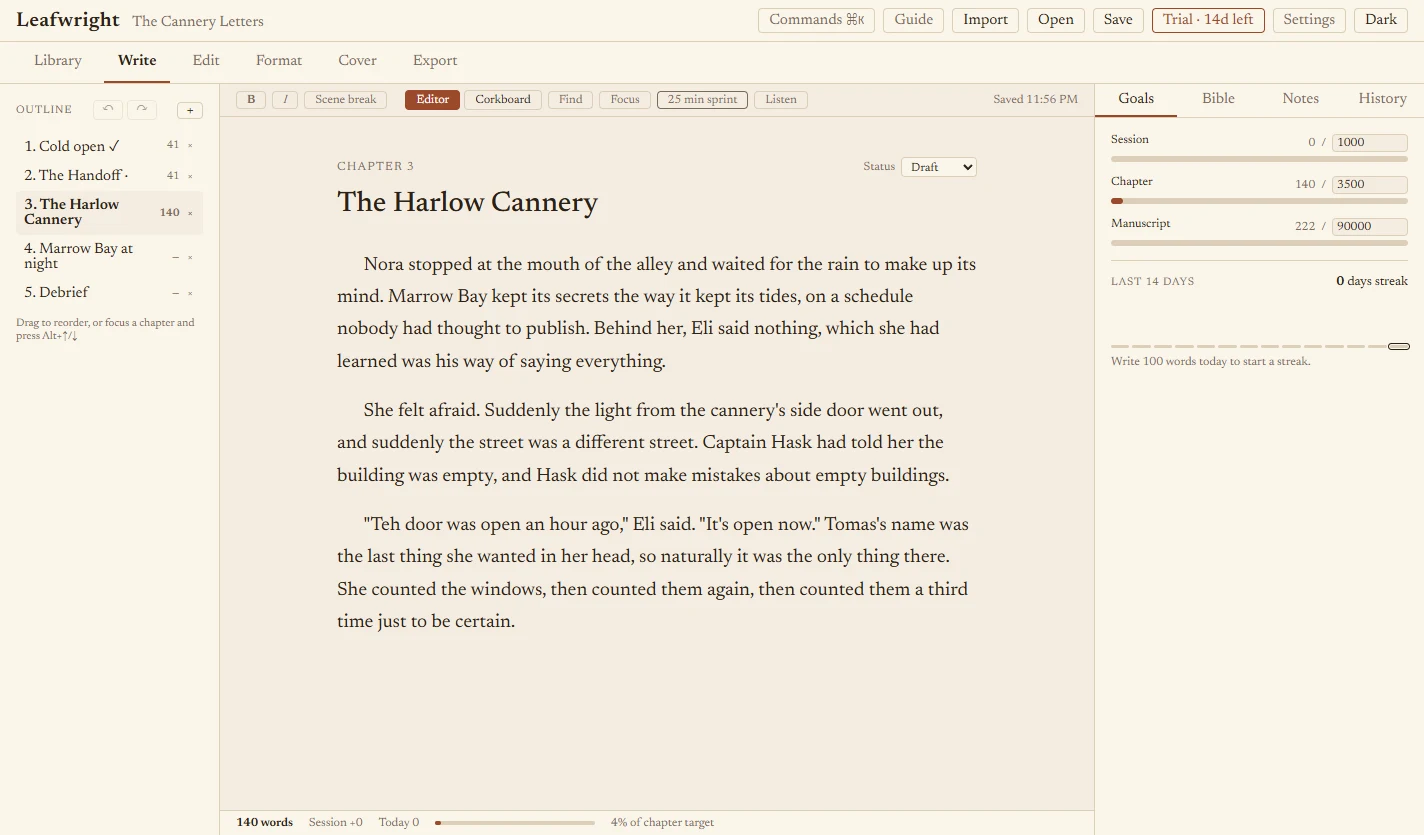Image resolution: width=1424 pixels, height=835 pixels.
Task: Insert a scene break
Action: pos(346,100)
